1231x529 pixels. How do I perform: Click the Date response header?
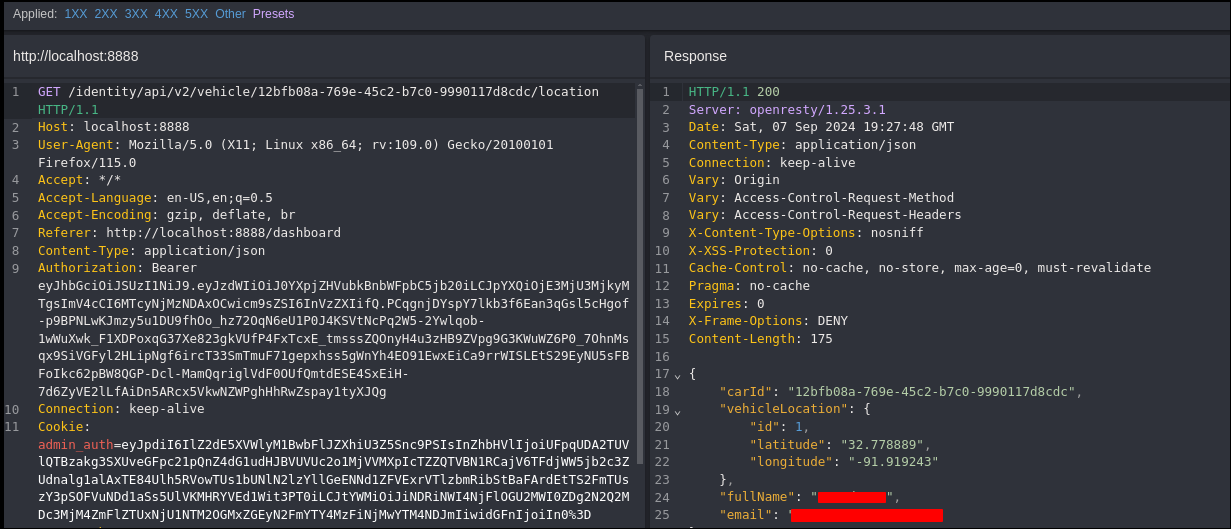[x=821, y=127]
